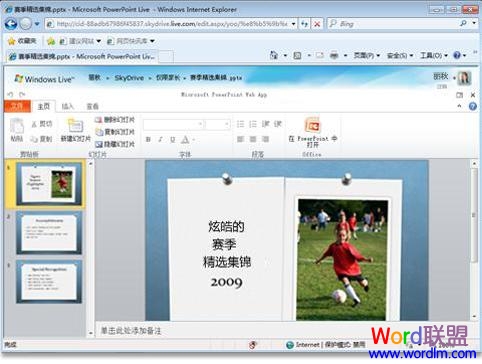Click the browser address bar URL
This screenshot has height=364, width=482.
point(172,24)
